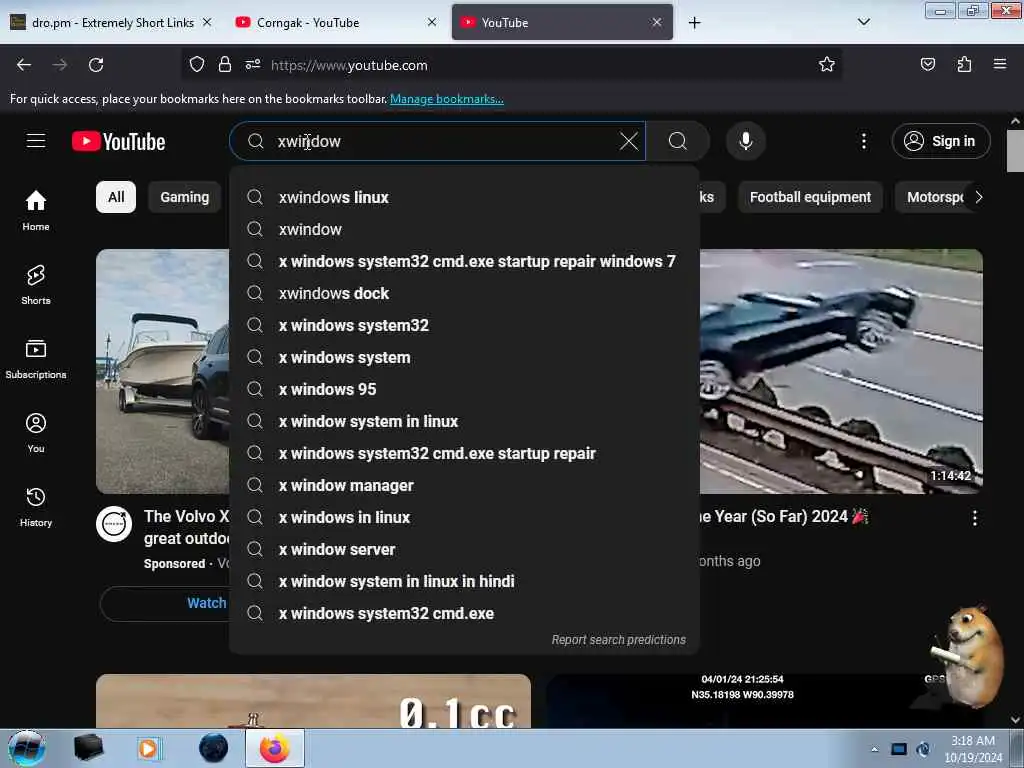Switch to dro.pm Extremely Short Links tab

(112, 23)
